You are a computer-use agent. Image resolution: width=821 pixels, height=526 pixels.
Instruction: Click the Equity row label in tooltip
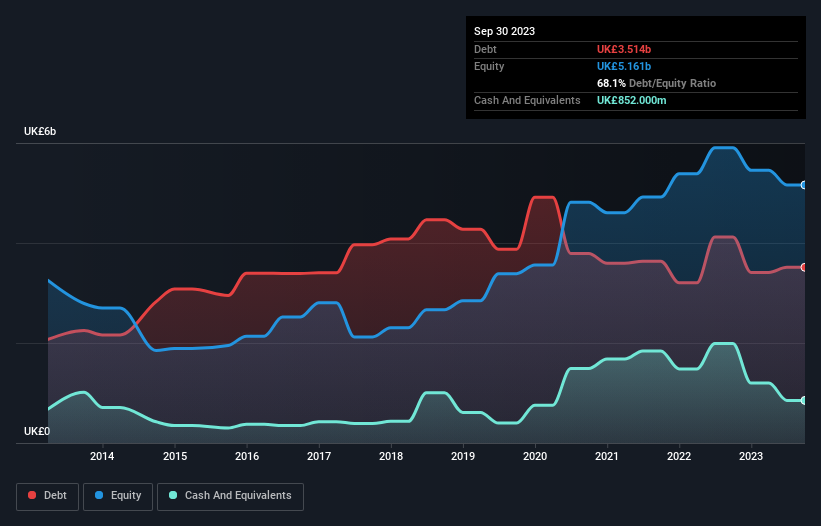489,66
